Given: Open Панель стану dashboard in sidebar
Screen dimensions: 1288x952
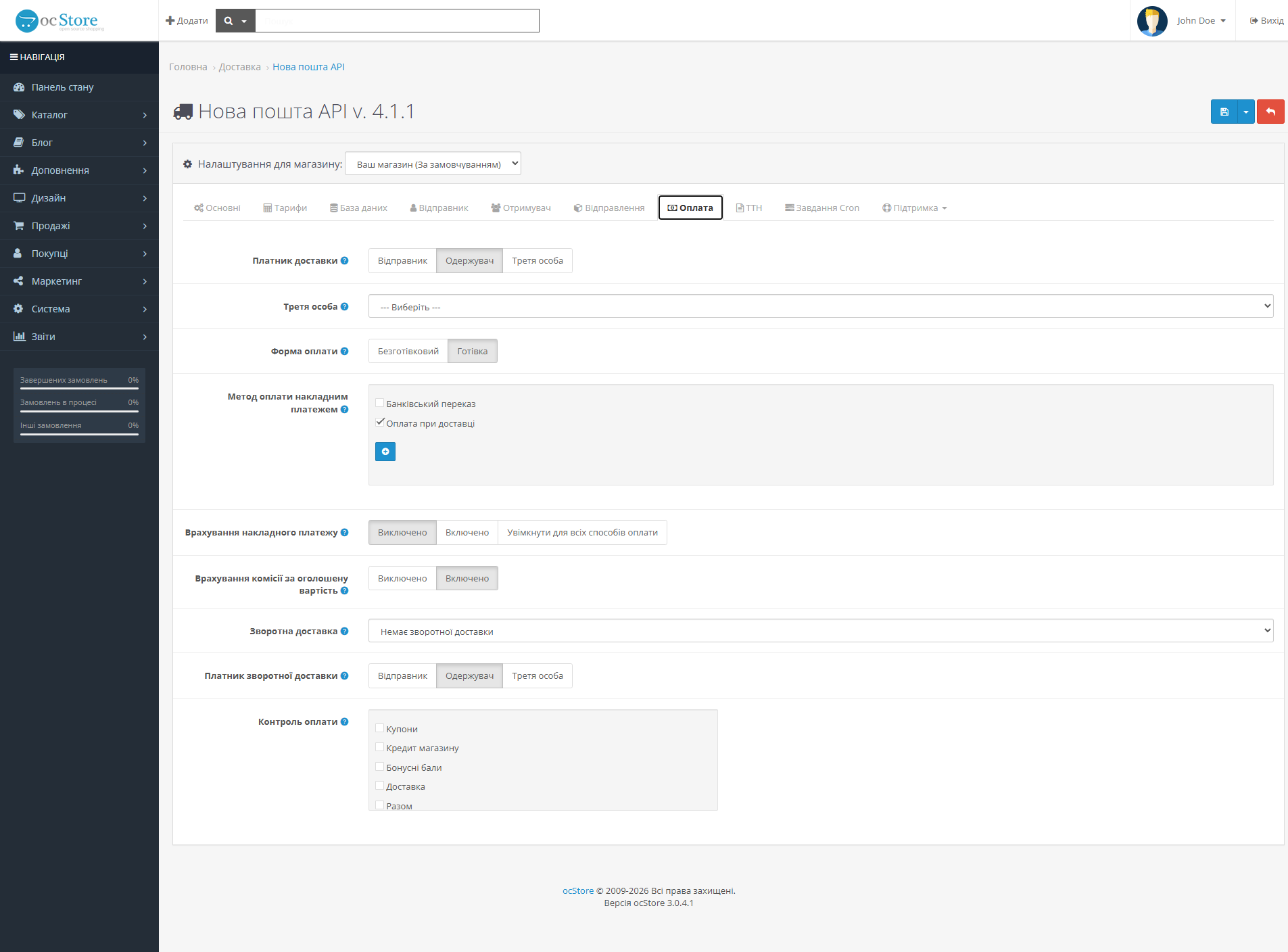Looking at the screenshot, I should pyautogui.click(x=79, y=87).
